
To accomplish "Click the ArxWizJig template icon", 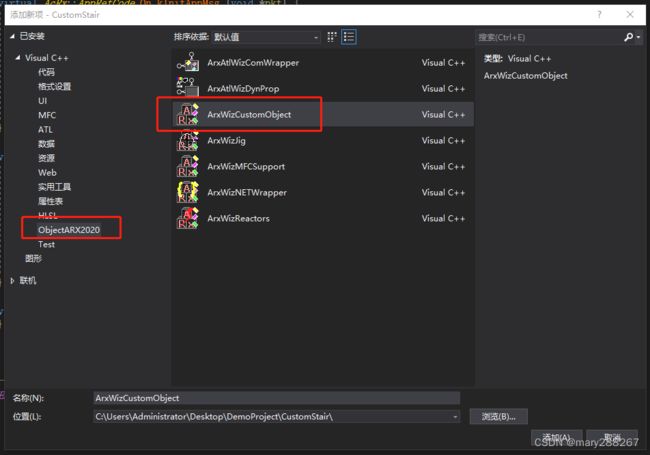I will pyautogui.click(x=188, y=140).
